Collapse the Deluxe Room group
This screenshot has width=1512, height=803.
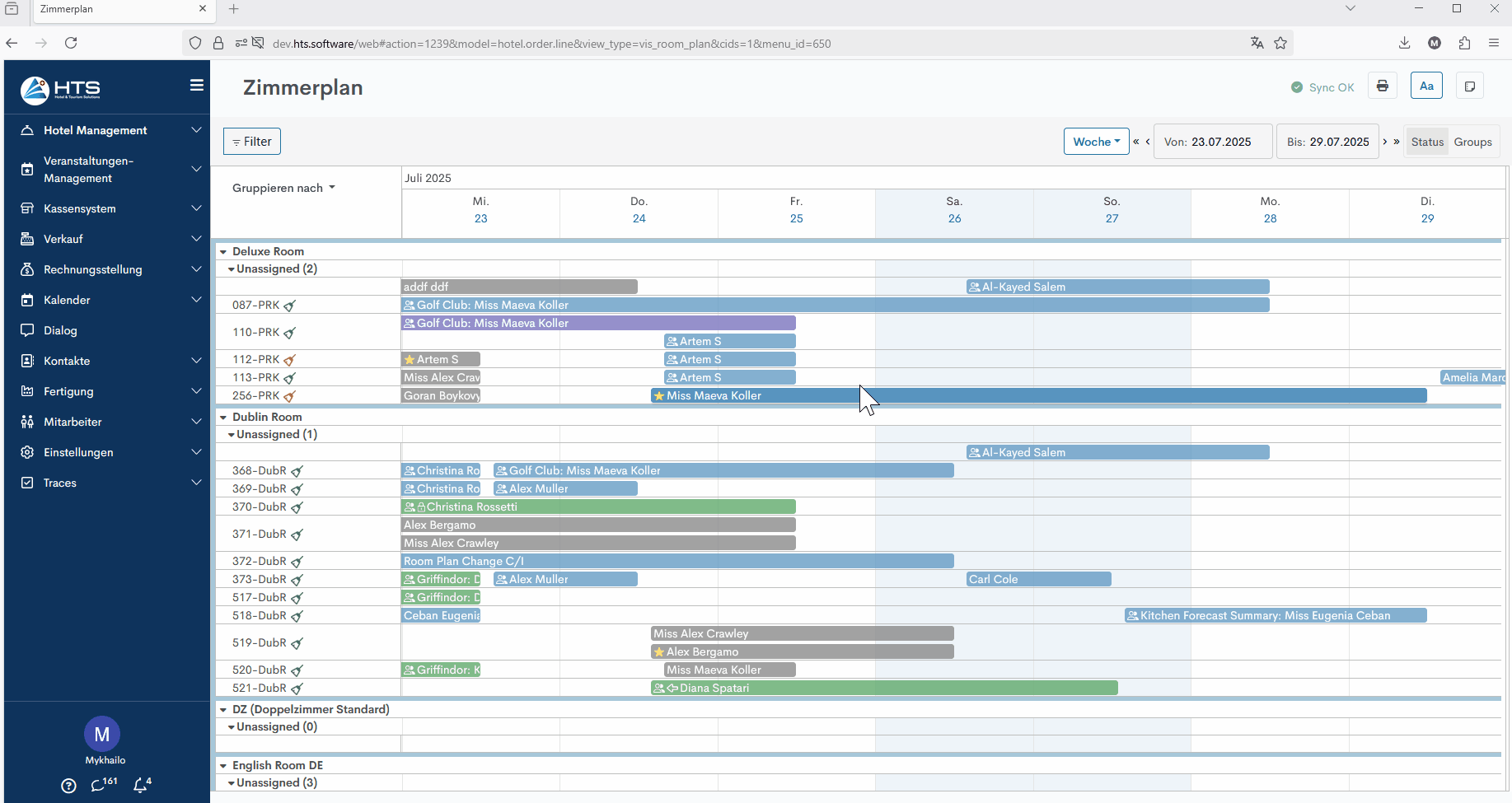[x=223, y=252]
